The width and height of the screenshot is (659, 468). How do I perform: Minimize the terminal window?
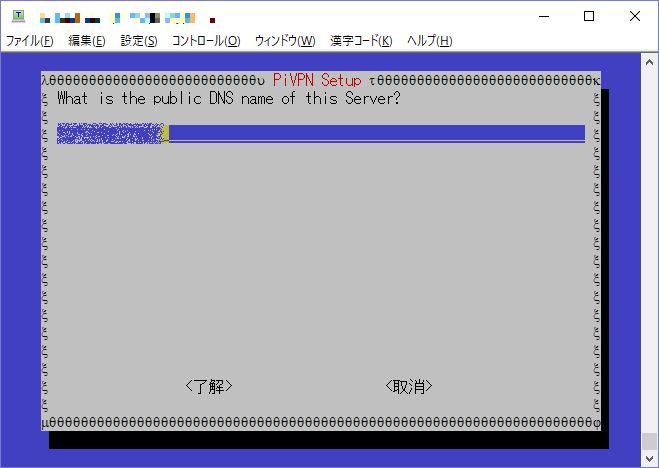(x=544, y=16)
